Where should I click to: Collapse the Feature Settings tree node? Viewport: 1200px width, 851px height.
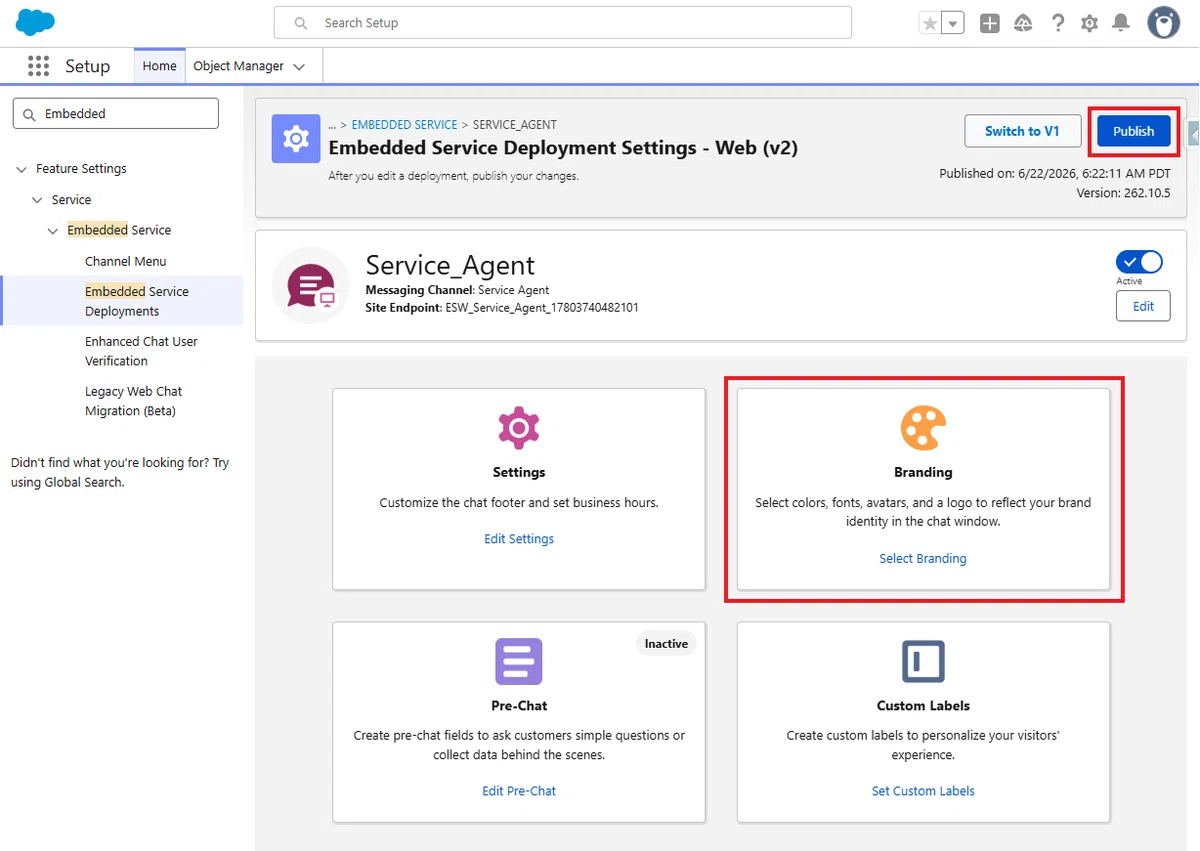click(x=21, y=169)
